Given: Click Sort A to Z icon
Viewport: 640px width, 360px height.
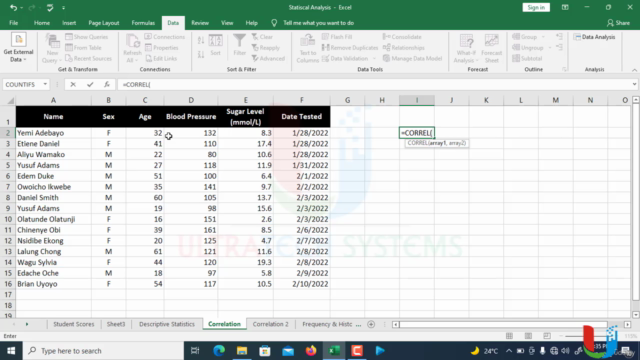Looking at the screenshot, I should [x=201, y=40].
